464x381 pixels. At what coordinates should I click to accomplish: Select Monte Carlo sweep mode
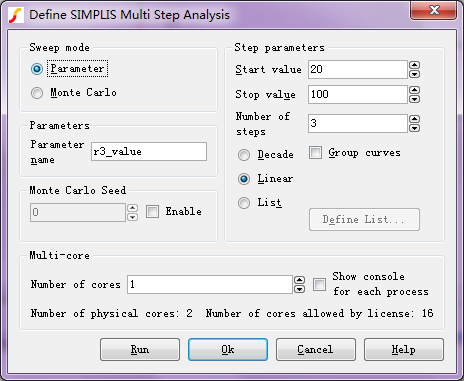coord(37,93)
